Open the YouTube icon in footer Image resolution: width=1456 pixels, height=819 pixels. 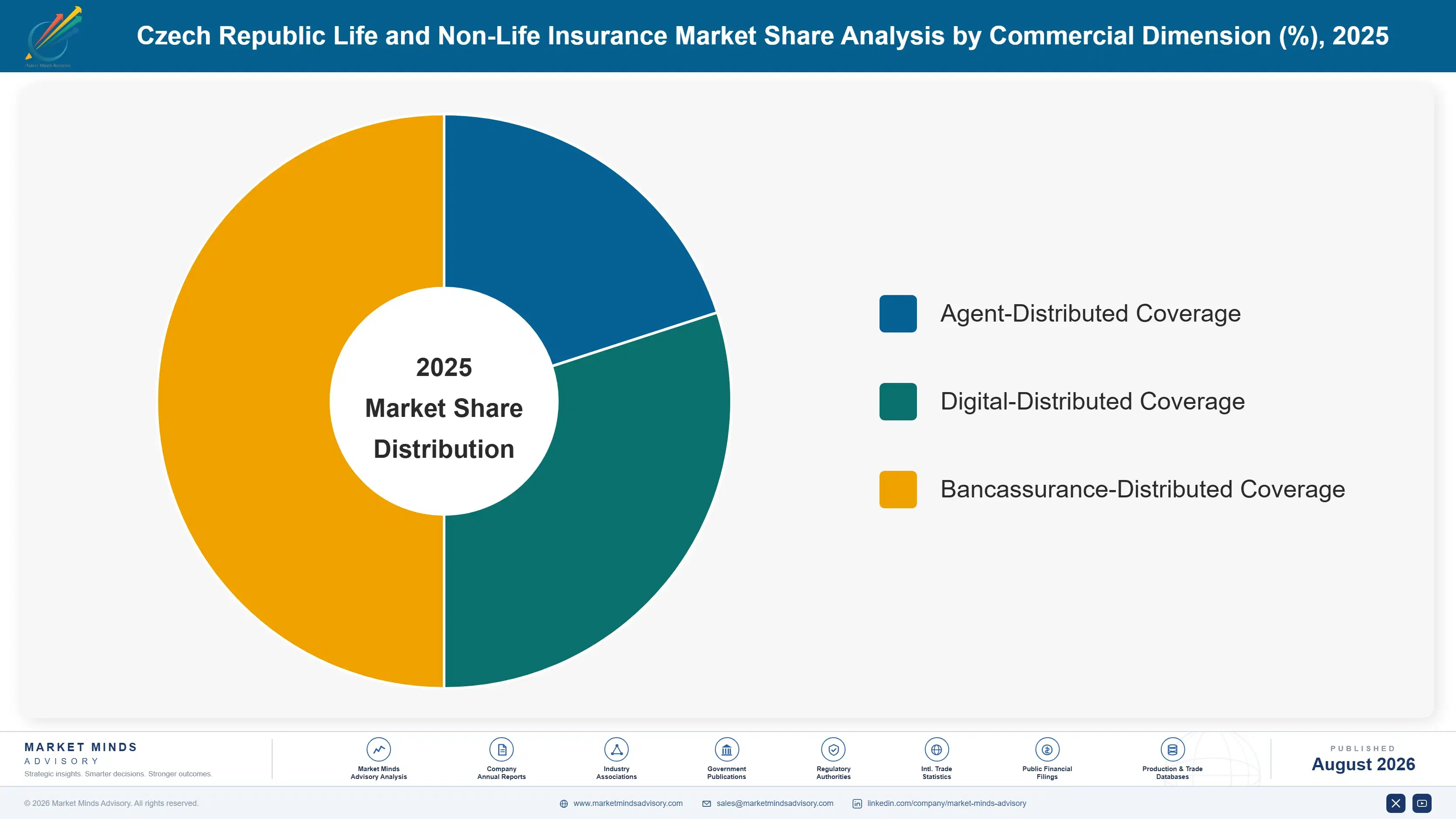(1422, 803)
